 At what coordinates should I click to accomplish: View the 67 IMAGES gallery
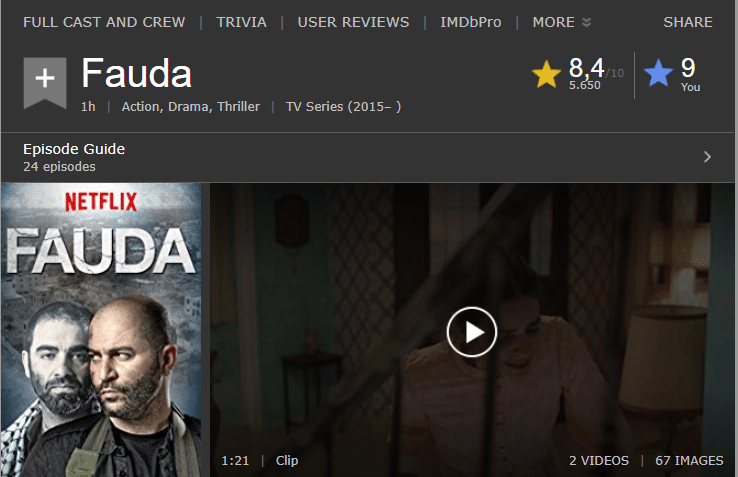point(689,461)
